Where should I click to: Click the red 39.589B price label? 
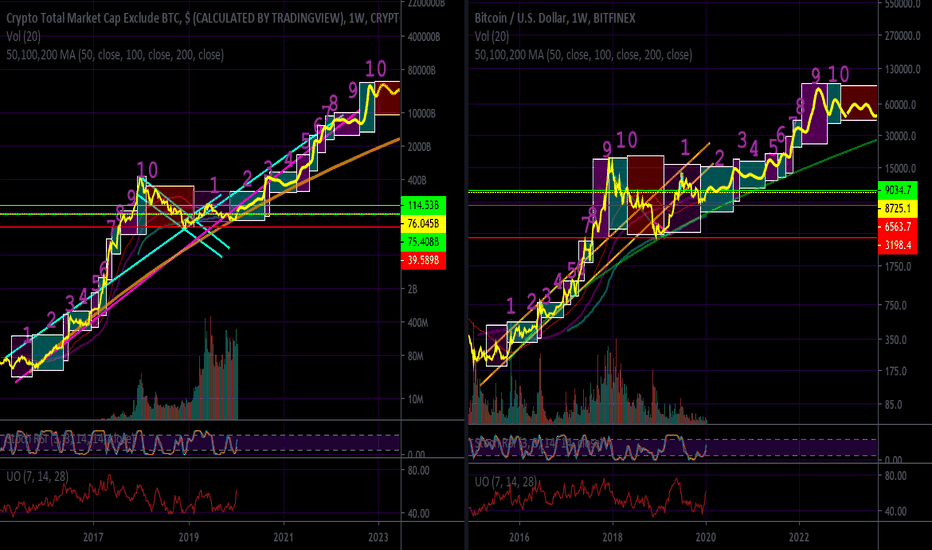423,260
